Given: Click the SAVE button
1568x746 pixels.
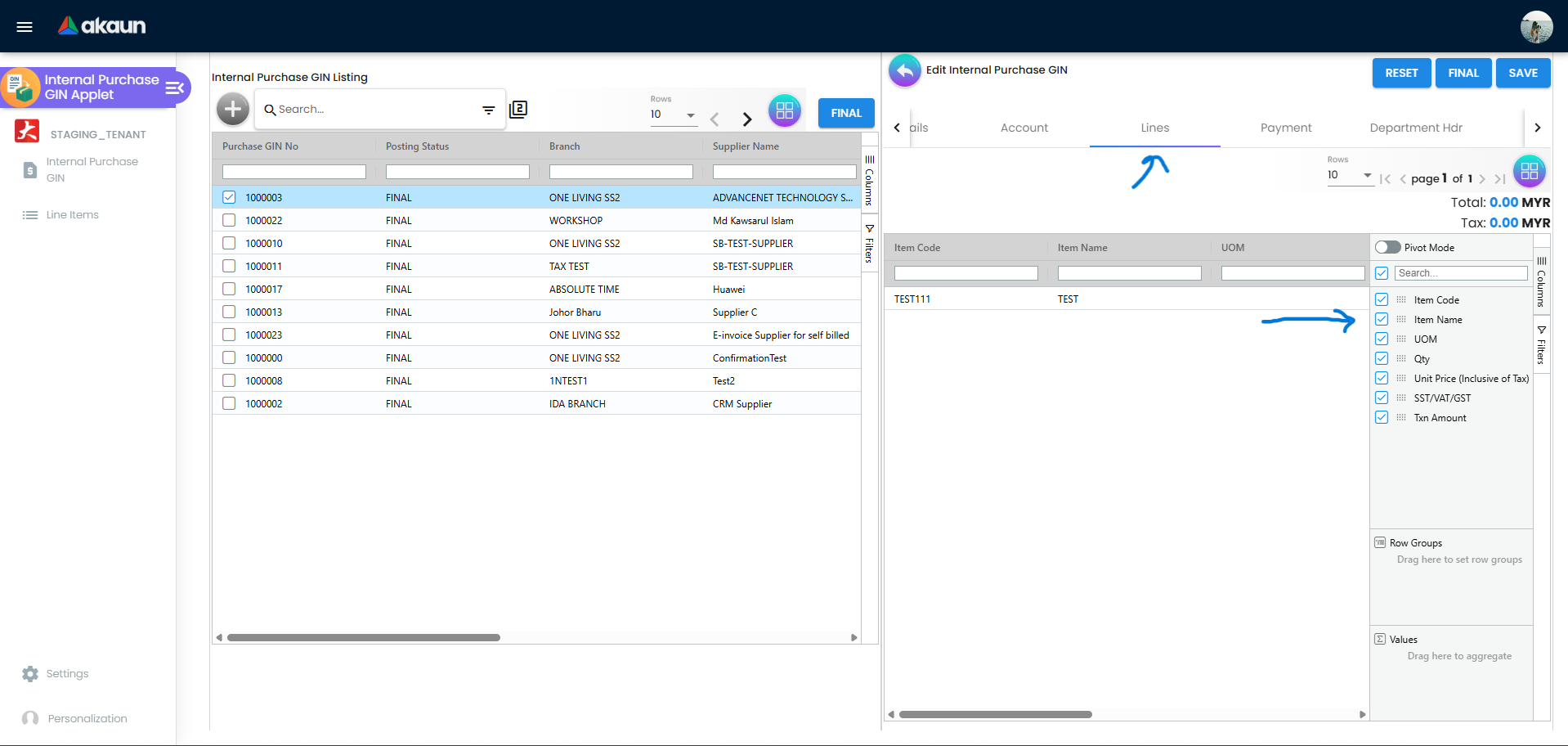Looking at the screenshot, I should [x=1521, y=73].
